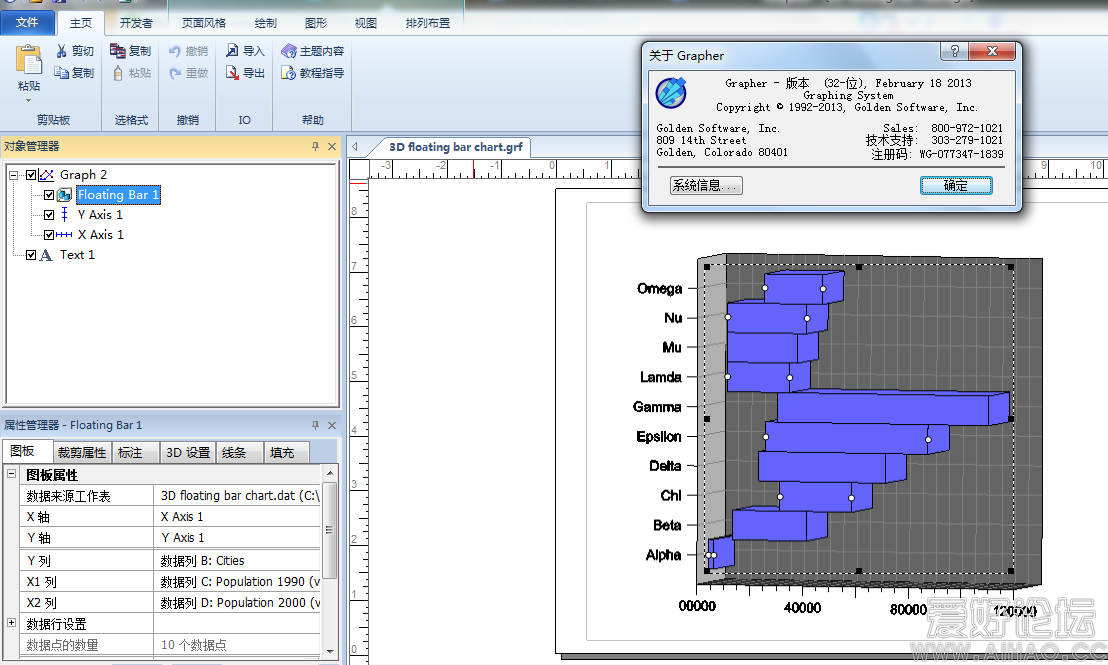Click the X2 列 value Population 2000
The width and height of the screenshot is (1108, 665).
pos(237,603)
